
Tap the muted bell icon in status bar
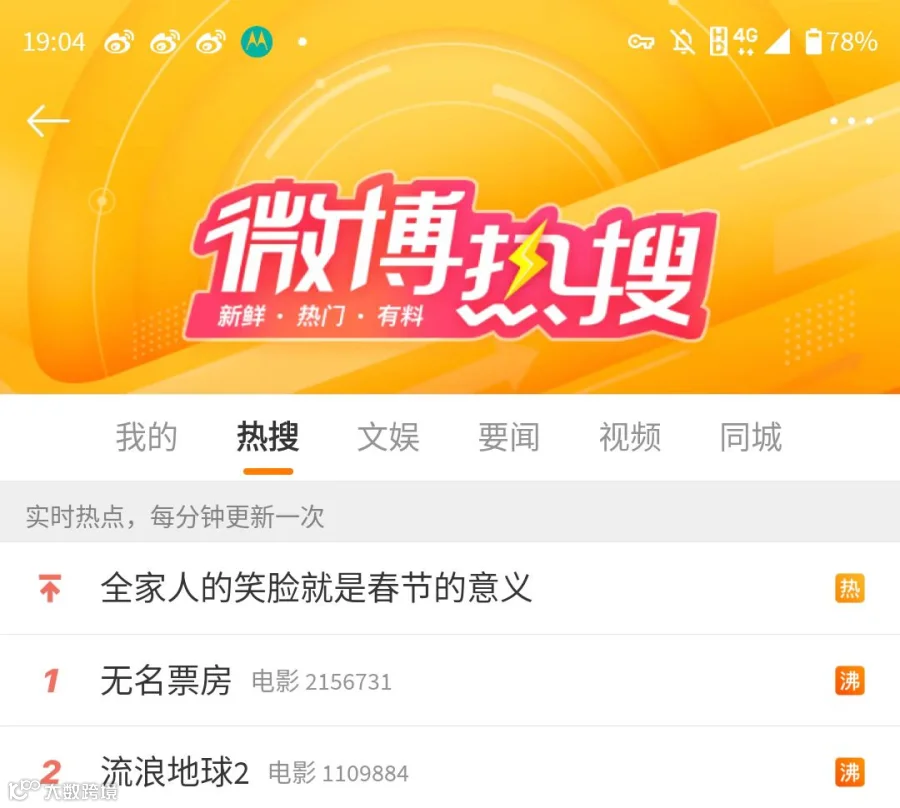click(683, 42)
